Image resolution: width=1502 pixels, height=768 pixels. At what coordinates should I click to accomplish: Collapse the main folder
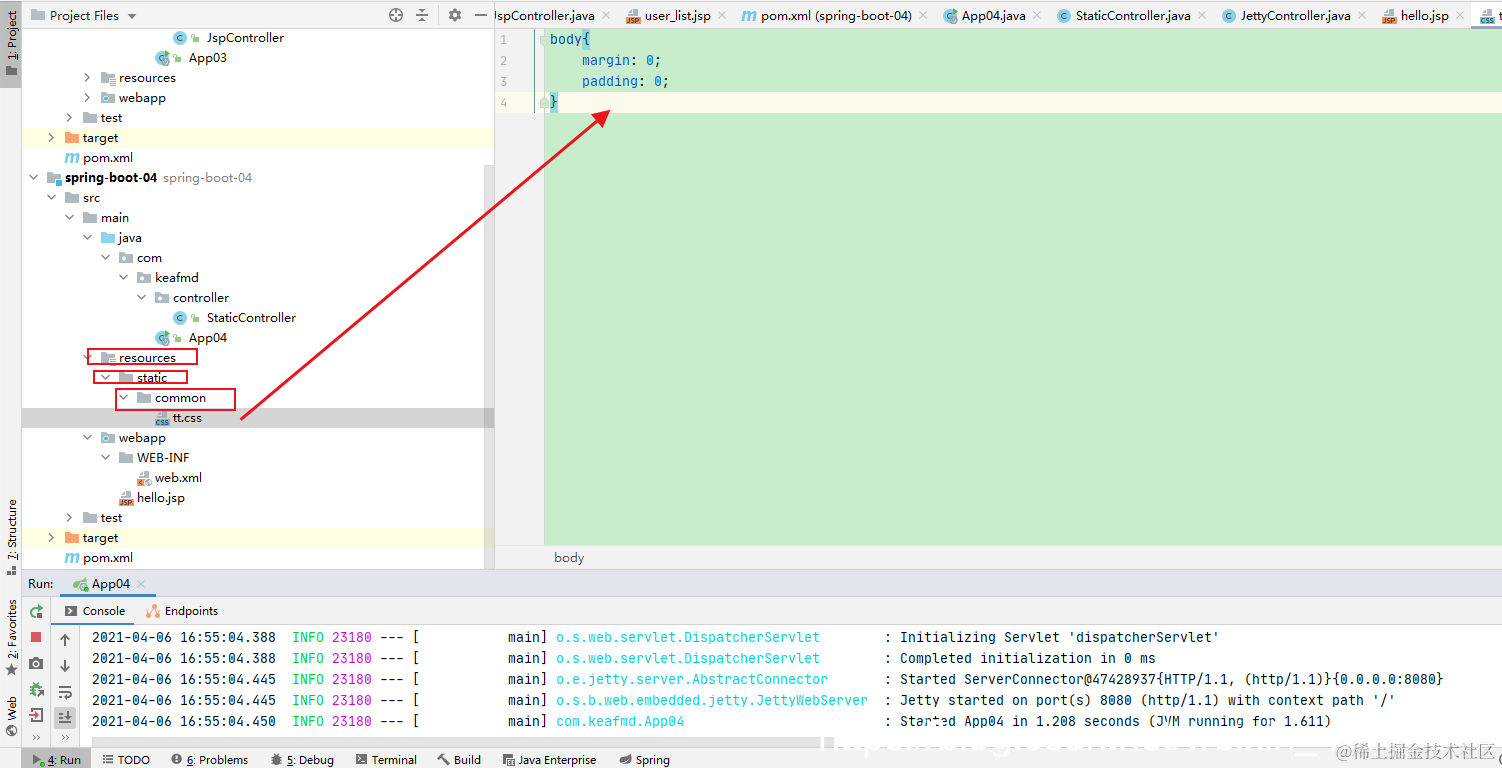(x=70, y=218)
